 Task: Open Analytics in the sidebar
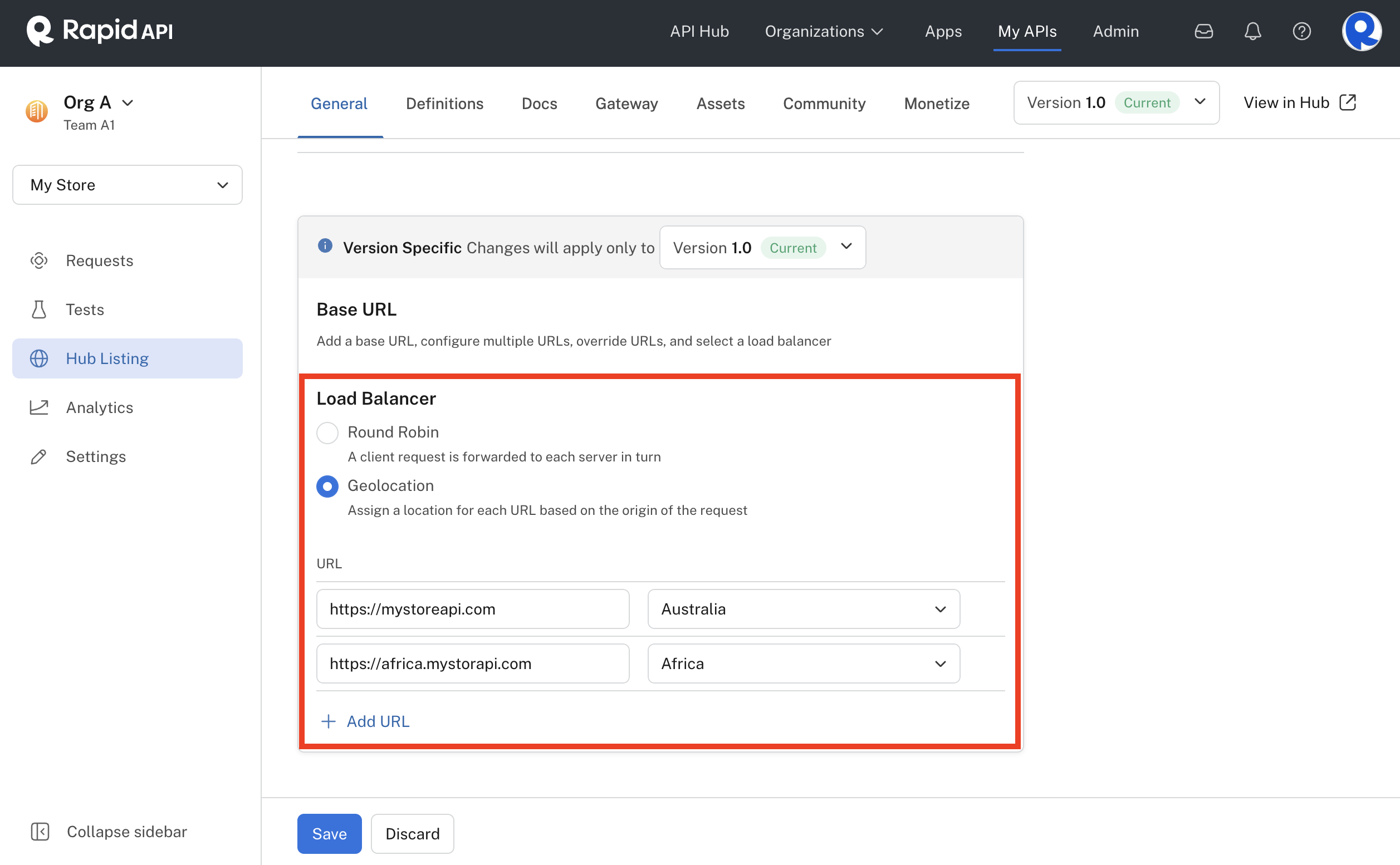[127, 407]
